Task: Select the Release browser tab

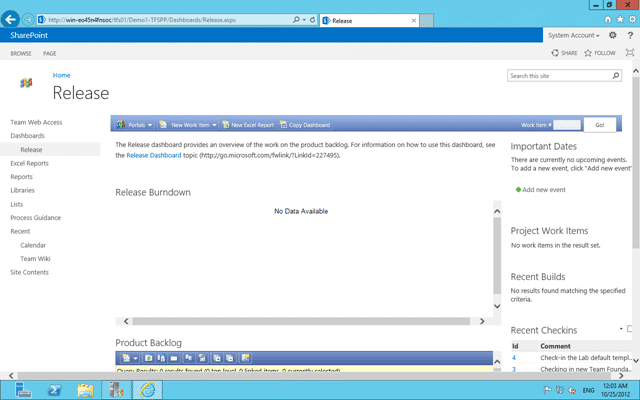Action: point(369,20)
